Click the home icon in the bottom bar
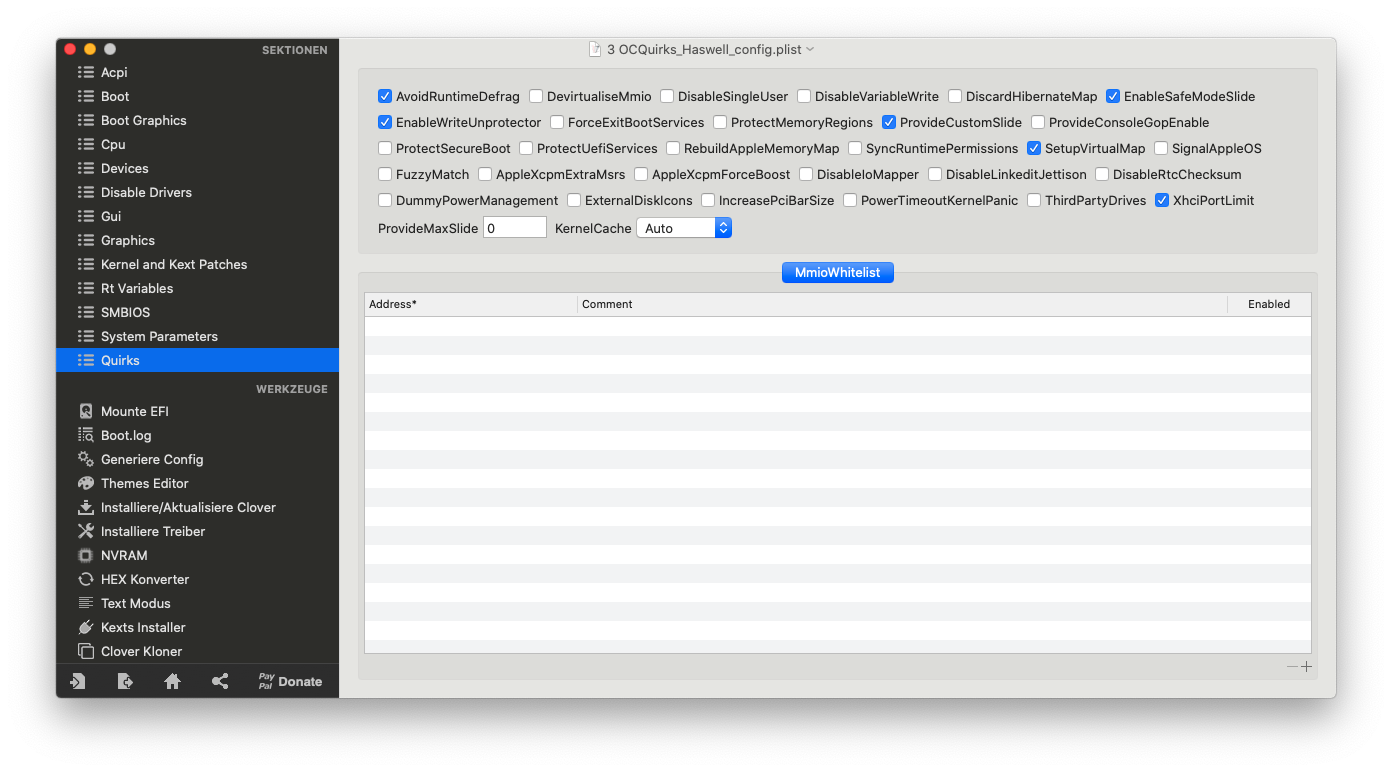Image resolution: width=1392 pixels, height=772 pixels. pyautogui.click(x=173, y=681)
